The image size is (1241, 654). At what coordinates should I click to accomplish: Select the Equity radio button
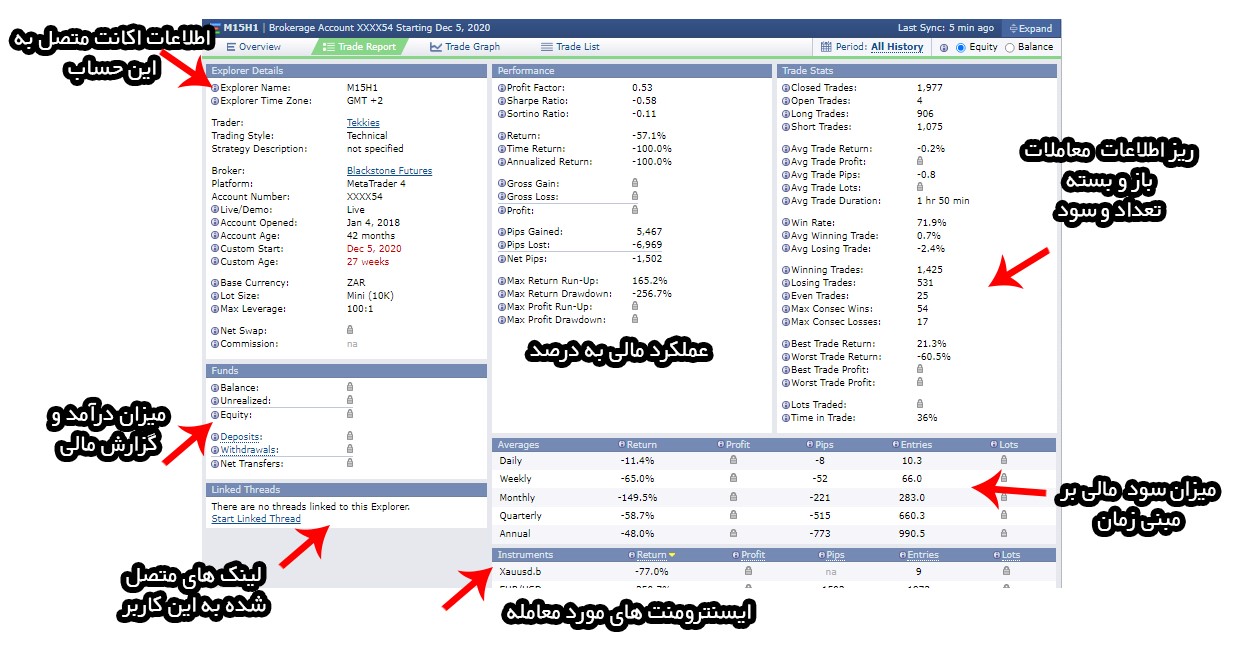point(961,47)
